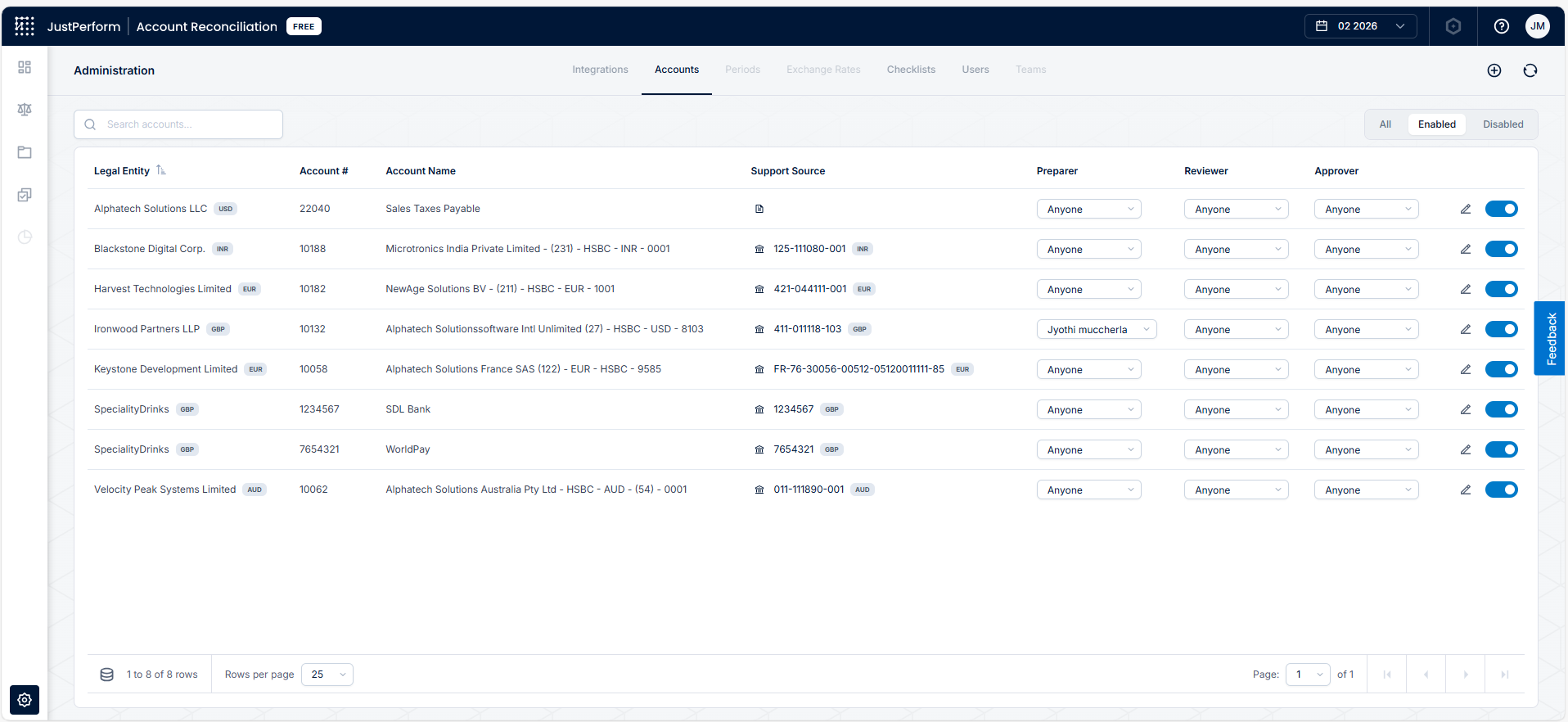Open Reviewer dropdown for account 10188
This screenshot has width=1568, height=722.
click(1236, 249)
